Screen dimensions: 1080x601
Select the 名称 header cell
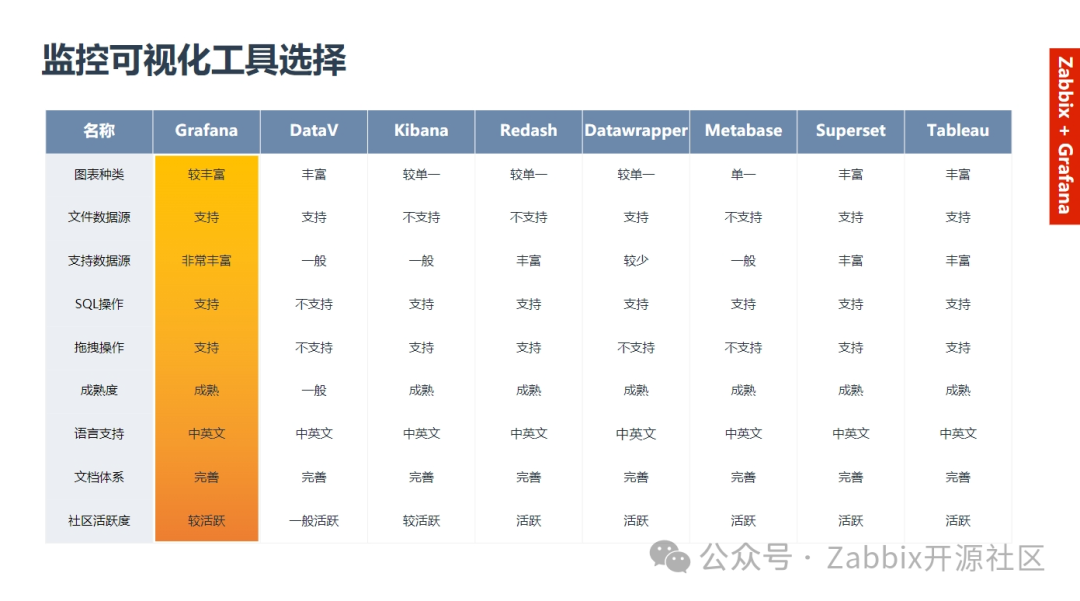pos(99,131)
